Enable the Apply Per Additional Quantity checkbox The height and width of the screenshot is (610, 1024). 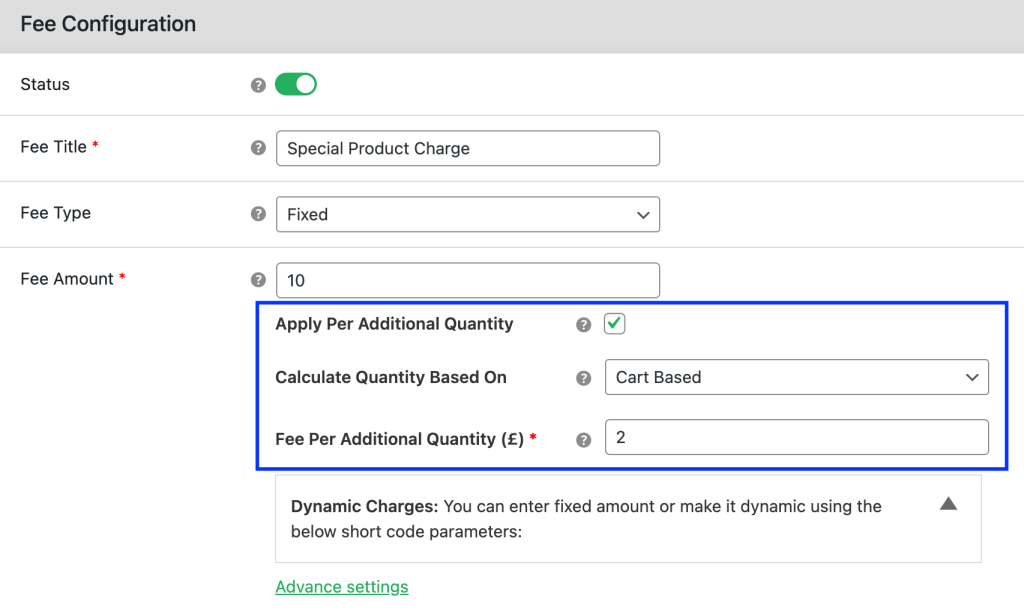pyautogui.click(x=614, y=323)
